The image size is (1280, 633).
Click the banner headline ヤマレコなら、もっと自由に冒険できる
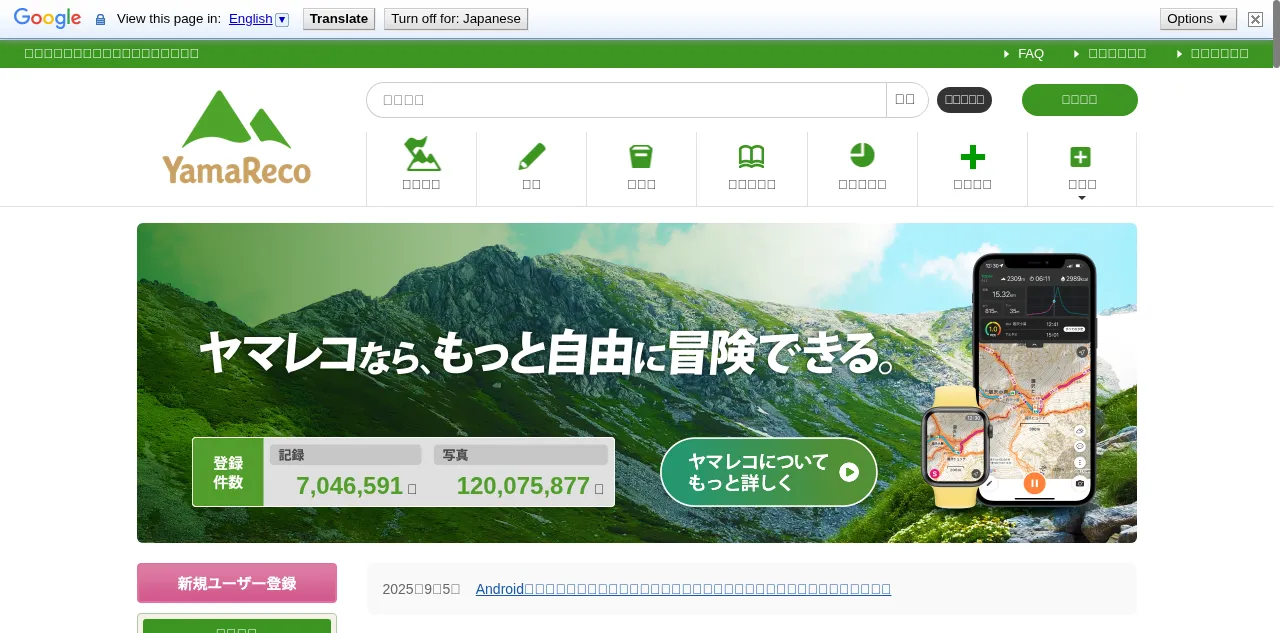[x=546, y=352]
